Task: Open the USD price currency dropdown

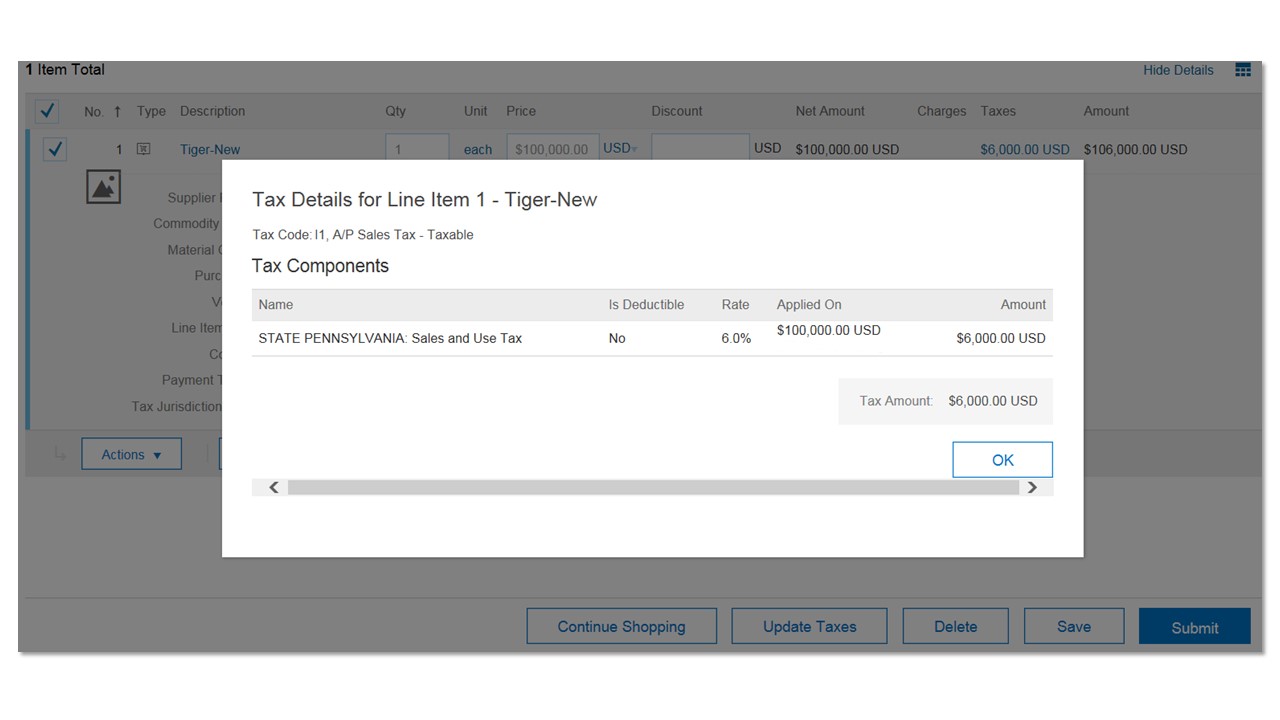Action: click(x=620, y=149)
